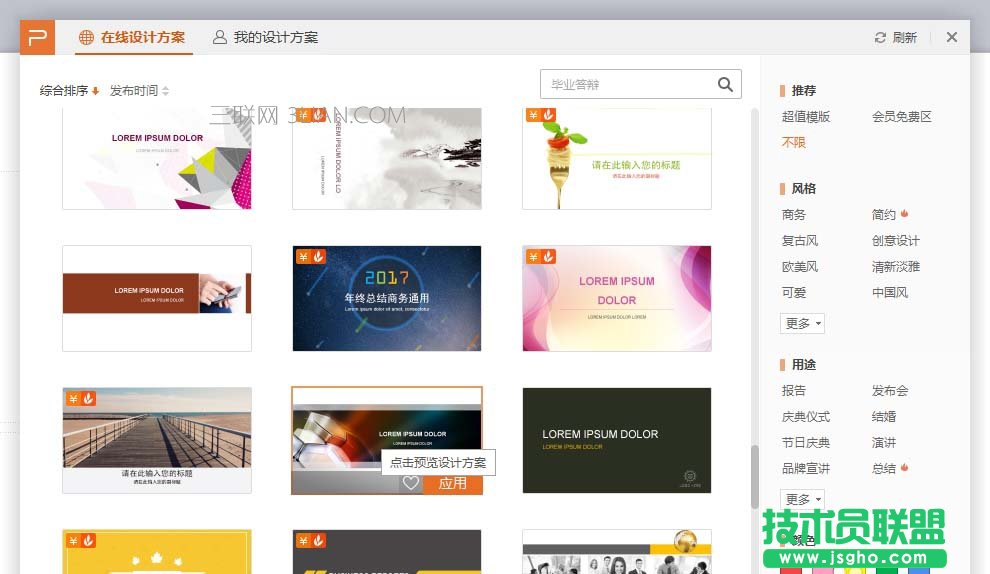This screenshot has height=574, width=990.
Task: Open the yellow crown template
Action: 157,552
